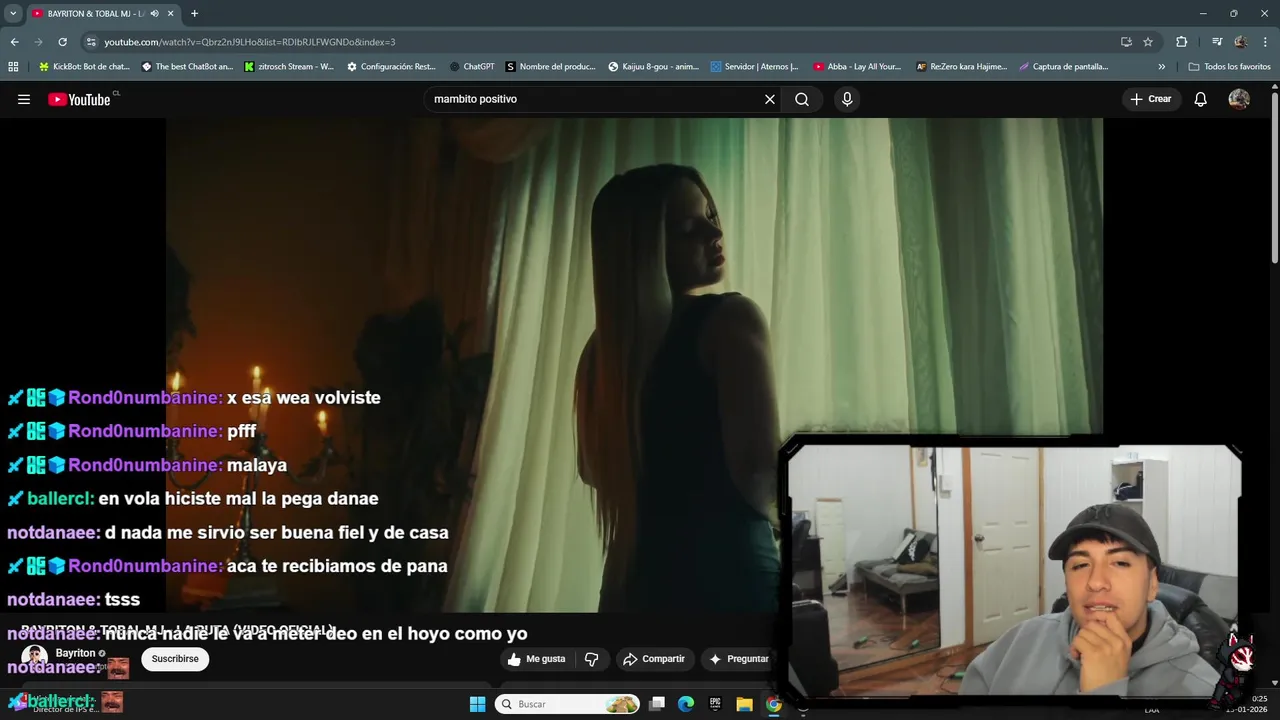Focus the youtube.com address bar
Screen dimensions: 1280x720
click(x=600, y=42)
